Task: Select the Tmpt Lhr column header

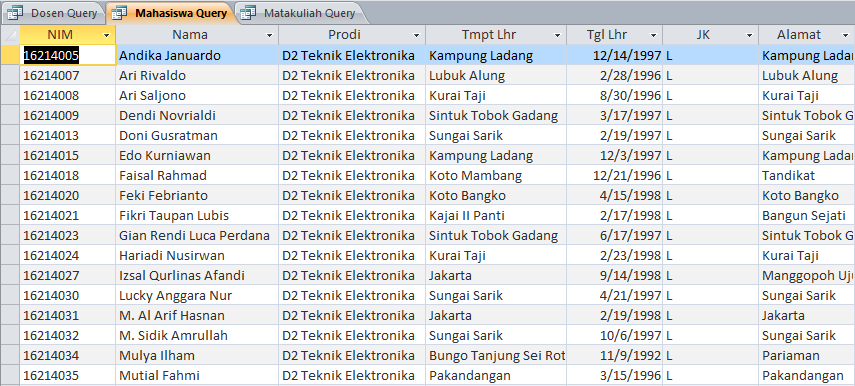Action: click(496, 35)
